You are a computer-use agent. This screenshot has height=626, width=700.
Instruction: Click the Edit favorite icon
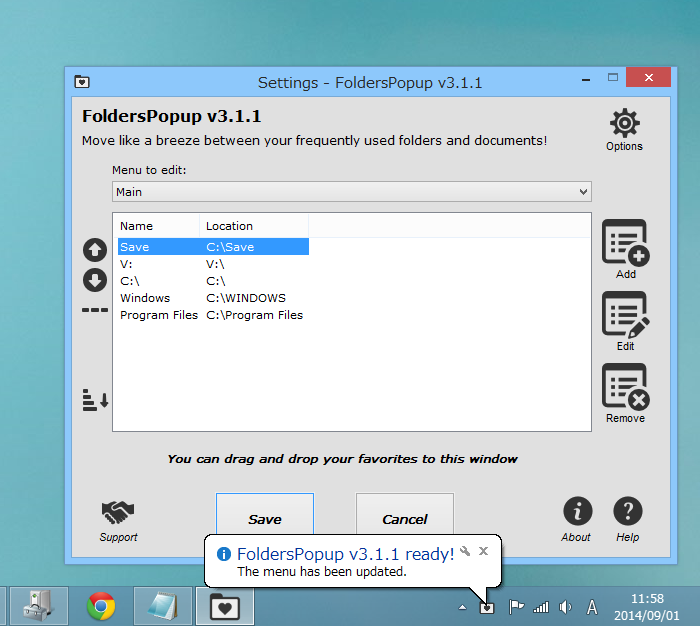pyautogui.click(x=625, y=315)
